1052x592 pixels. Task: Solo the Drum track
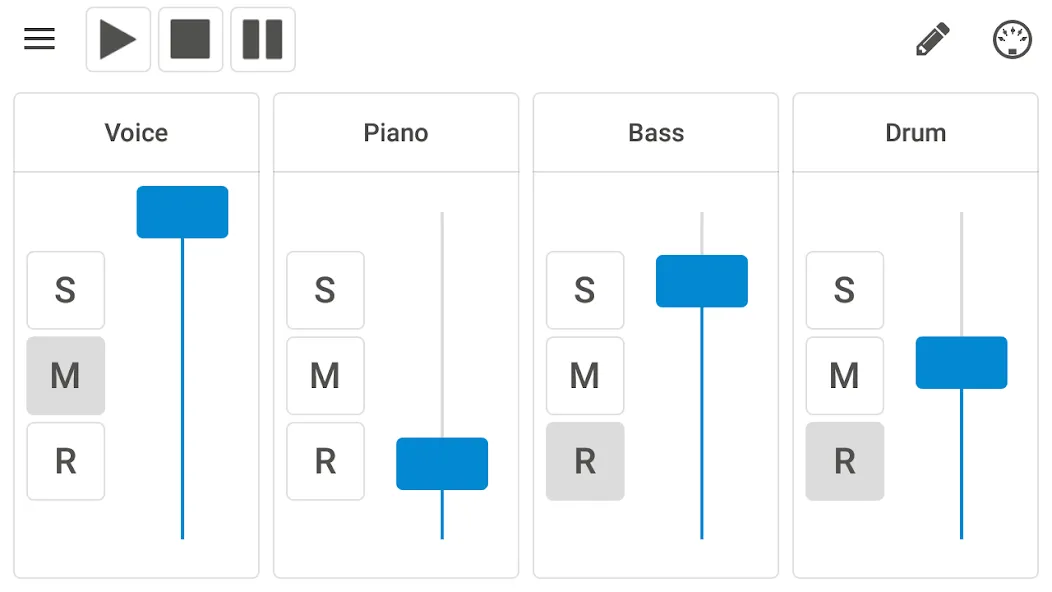tap(845, 290)
